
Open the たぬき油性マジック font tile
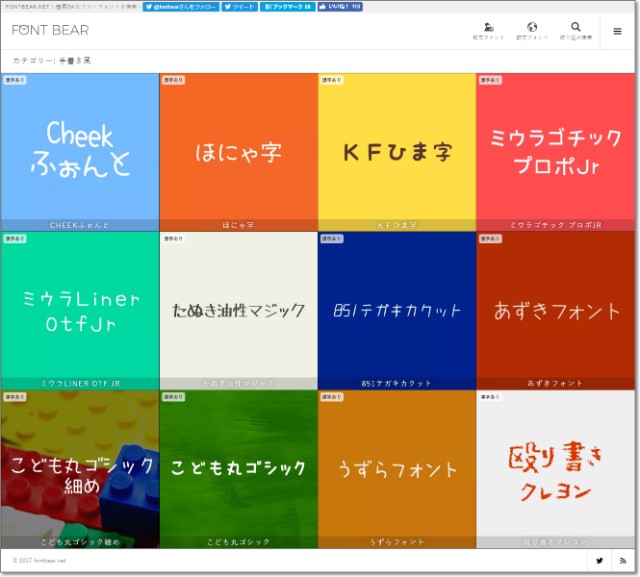click(238, 310)
